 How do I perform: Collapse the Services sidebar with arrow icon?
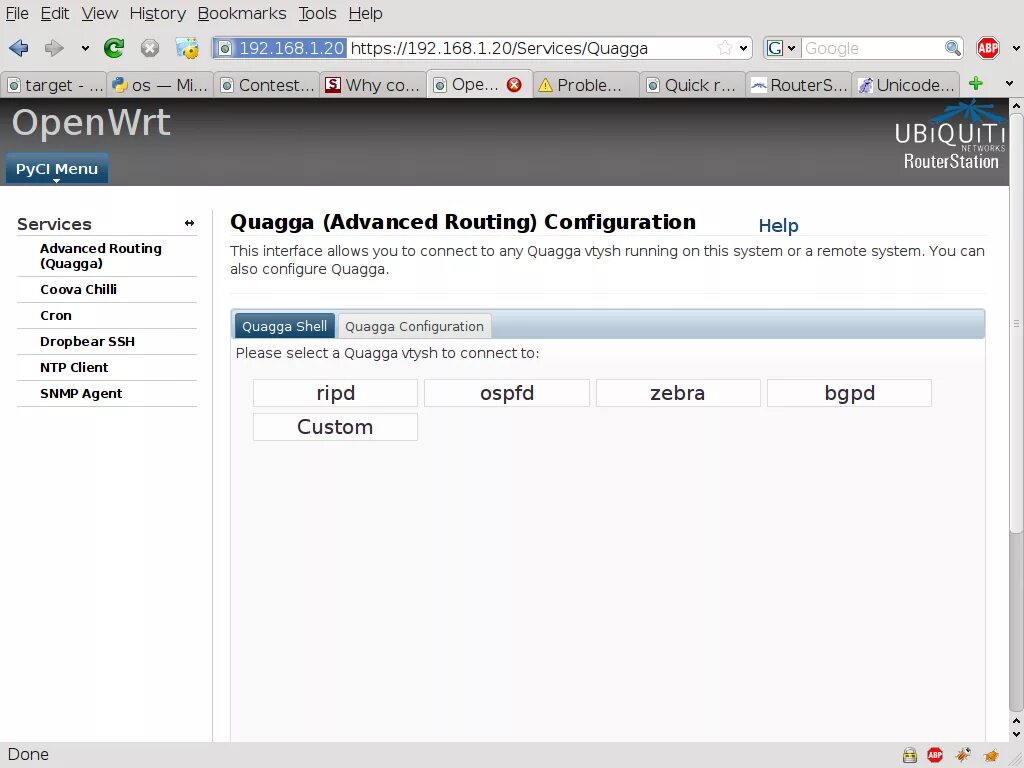pyautogui.click(x=189, y=223)
